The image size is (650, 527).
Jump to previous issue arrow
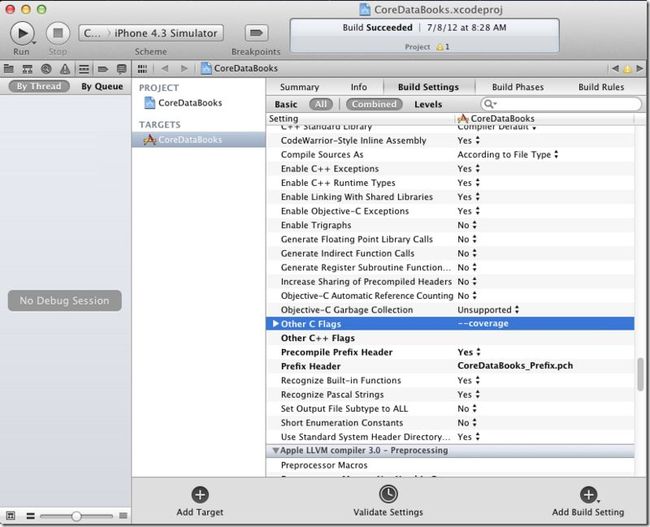pyautogui.click(x=615, y=68)
